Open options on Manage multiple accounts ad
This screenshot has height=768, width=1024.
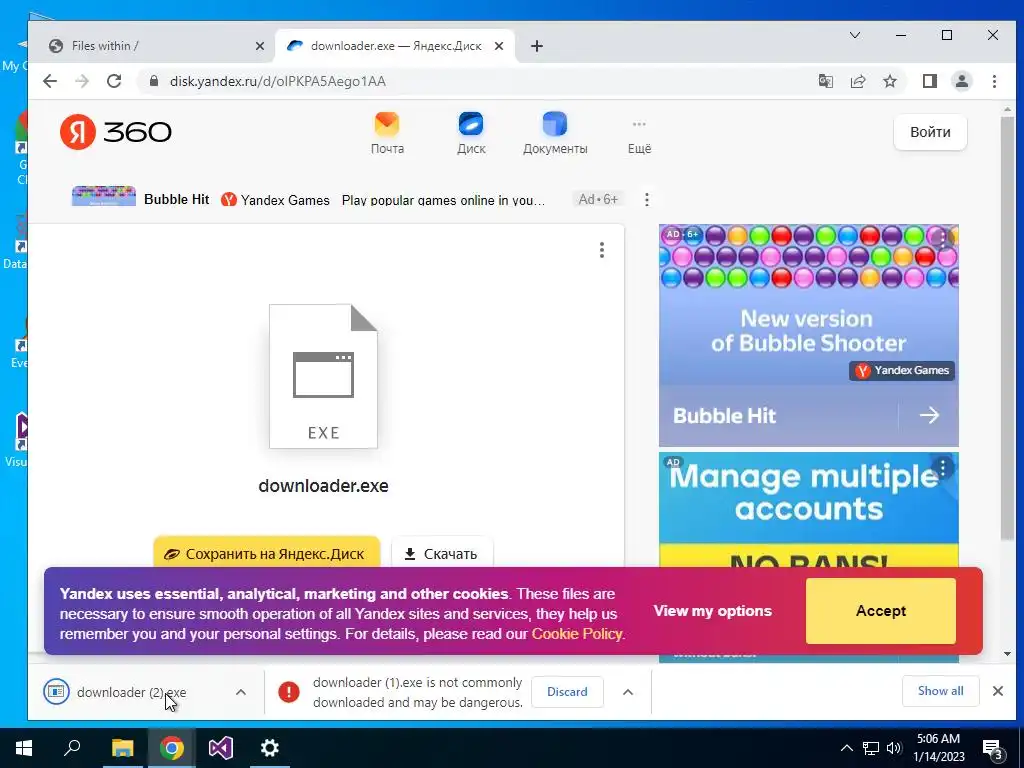click(942, 468)
